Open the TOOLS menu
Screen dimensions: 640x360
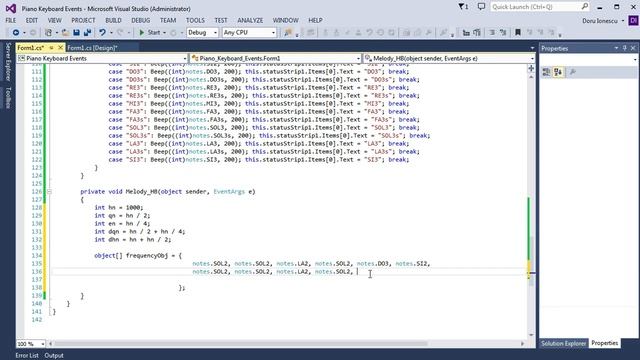coord(196,20)
